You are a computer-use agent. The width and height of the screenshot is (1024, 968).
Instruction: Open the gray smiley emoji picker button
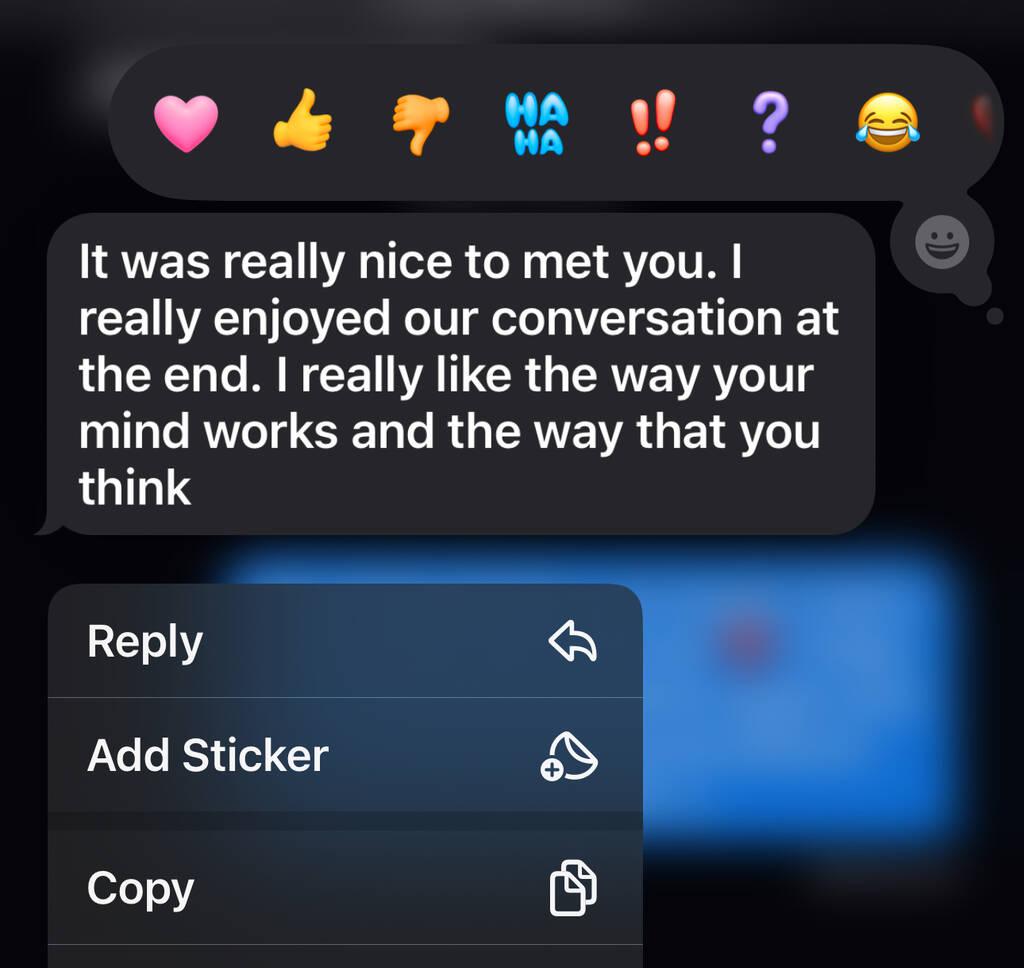(x=942, y=242)
